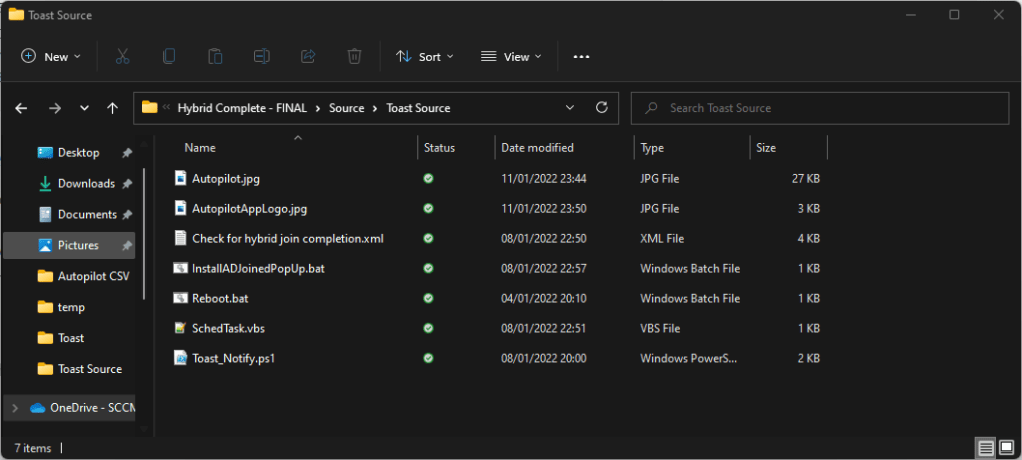Click the Copy icon in toolbar
The image size is (1022, 460).
[x=169, y=57]
